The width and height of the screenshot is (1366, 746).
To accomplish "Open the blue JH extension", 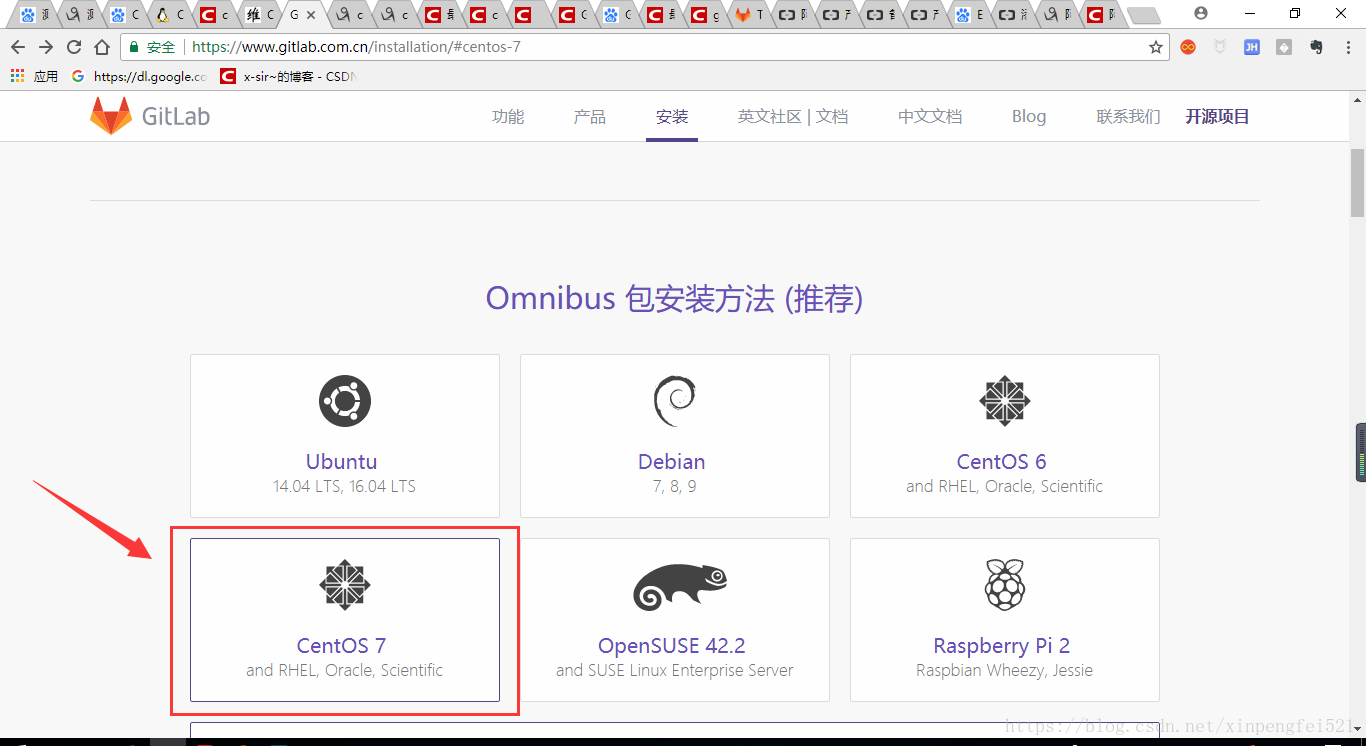I will click(1252, 47).
